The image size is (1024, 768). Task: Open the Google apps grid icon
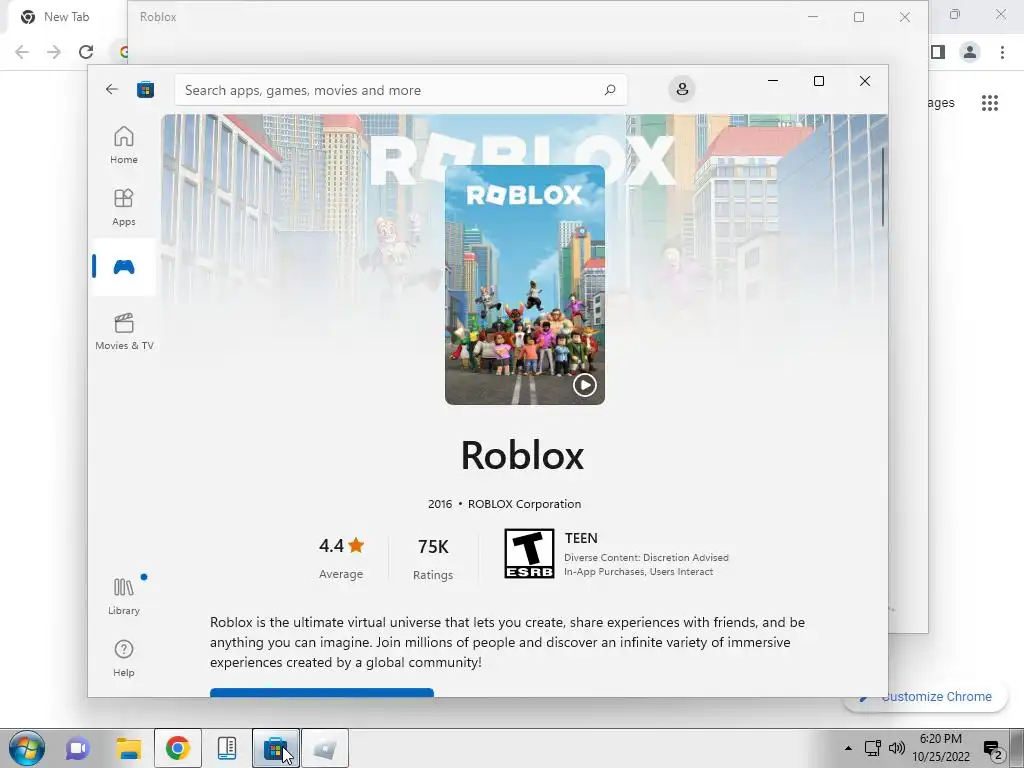[x=990, y=103]
